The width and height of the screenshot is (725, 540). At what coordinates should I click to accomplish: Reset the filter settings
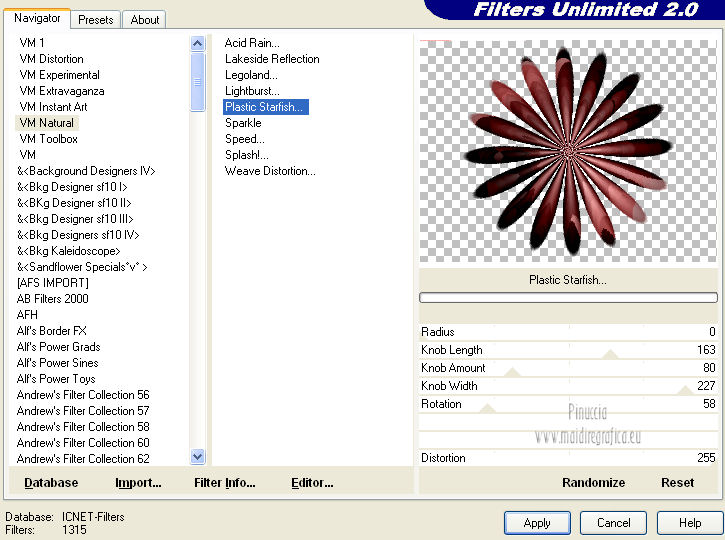coord(677,483)
